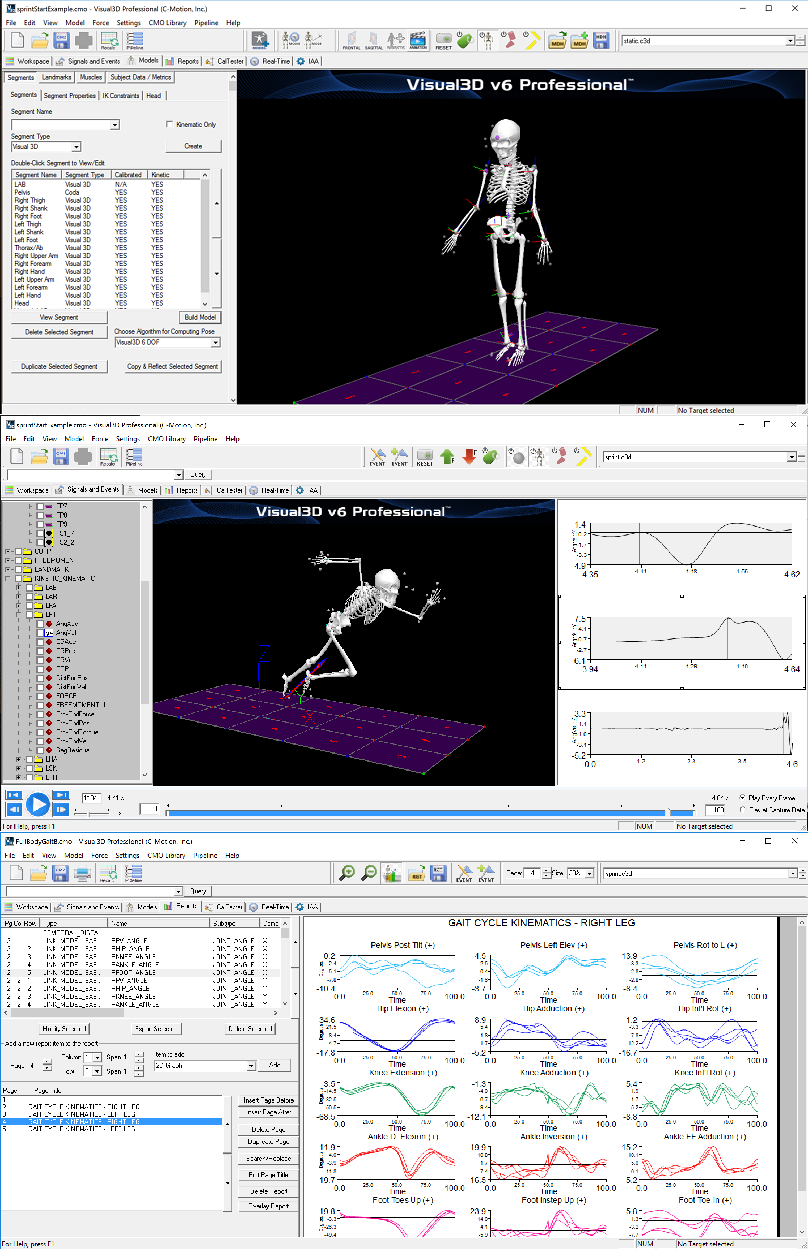The height and width of the screenshot is (1251, 809).
Task: Select the Pelvis segment row
Action: [104, 192]
